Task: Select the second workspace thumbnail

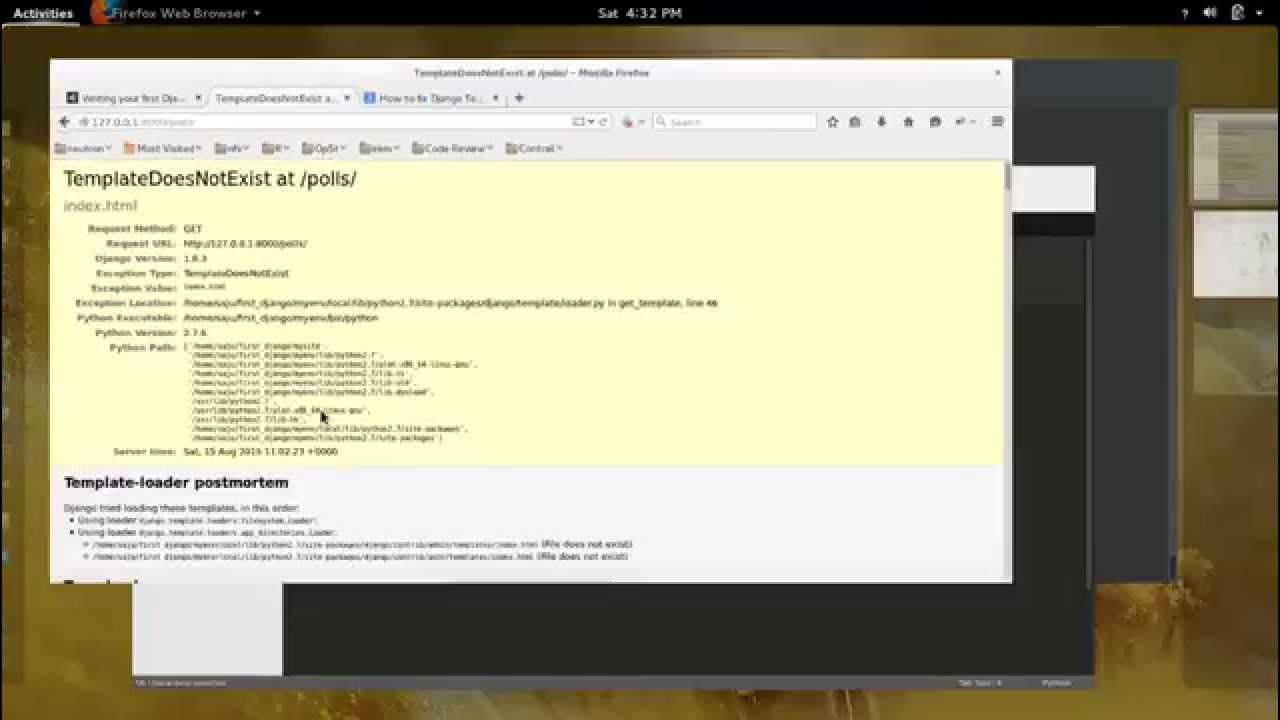Action: pyautogui.click(x=1234, y=254)
